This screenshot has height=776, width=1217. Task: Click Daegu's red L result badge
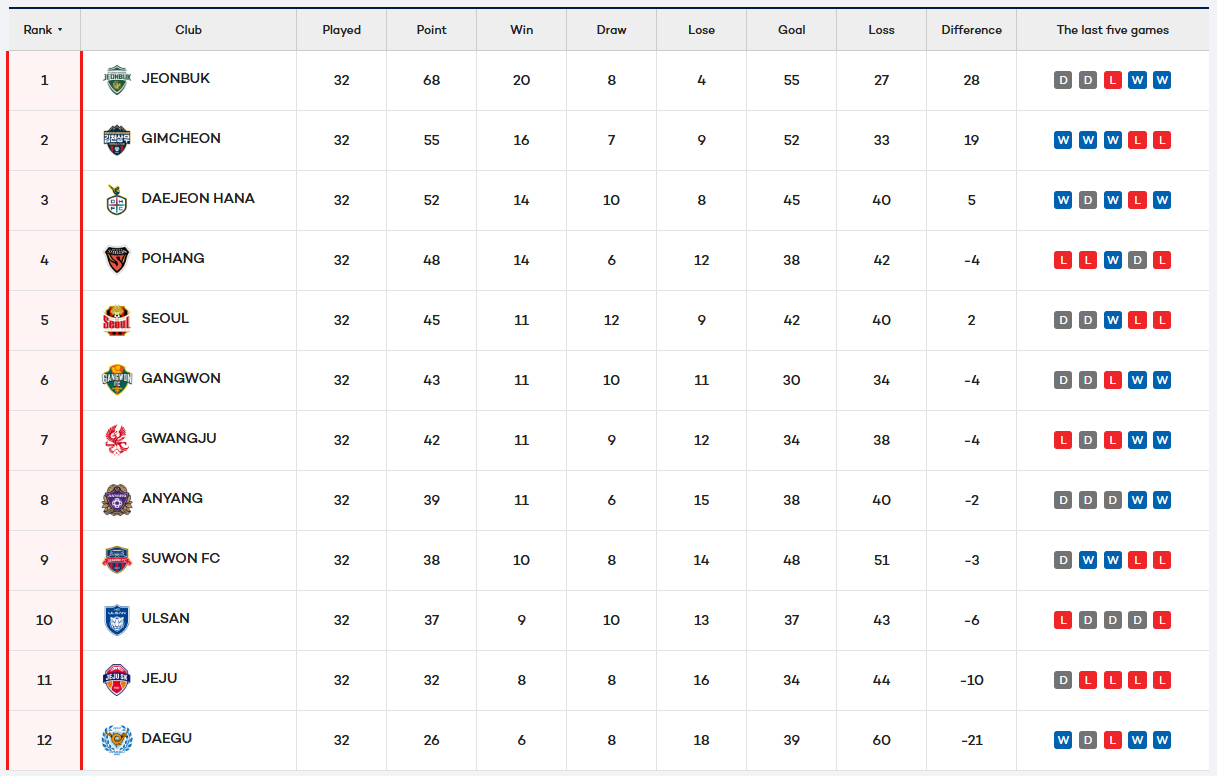coord(1112,740)
